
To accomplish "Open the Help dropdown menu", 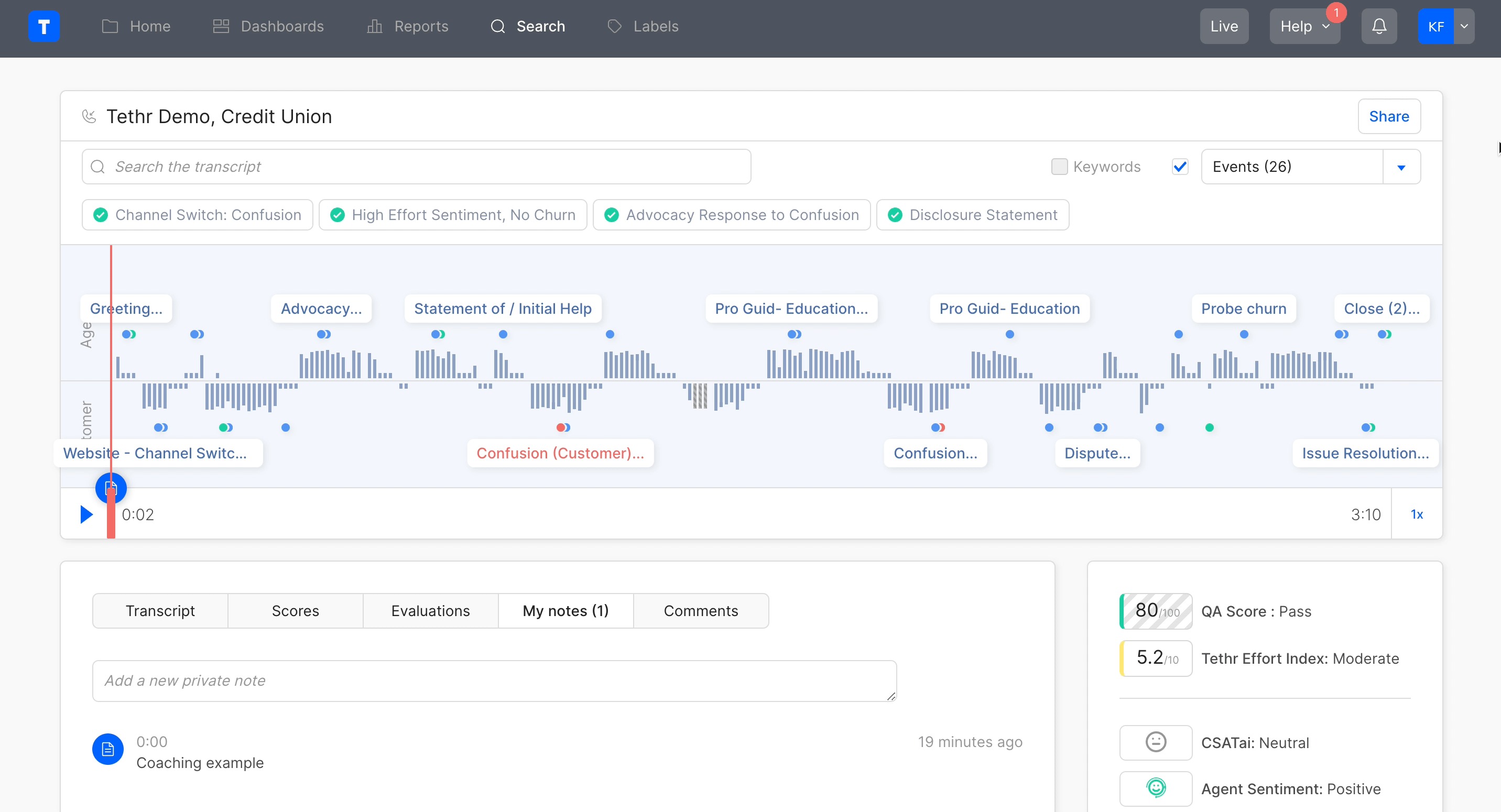I will (1304, 26).
